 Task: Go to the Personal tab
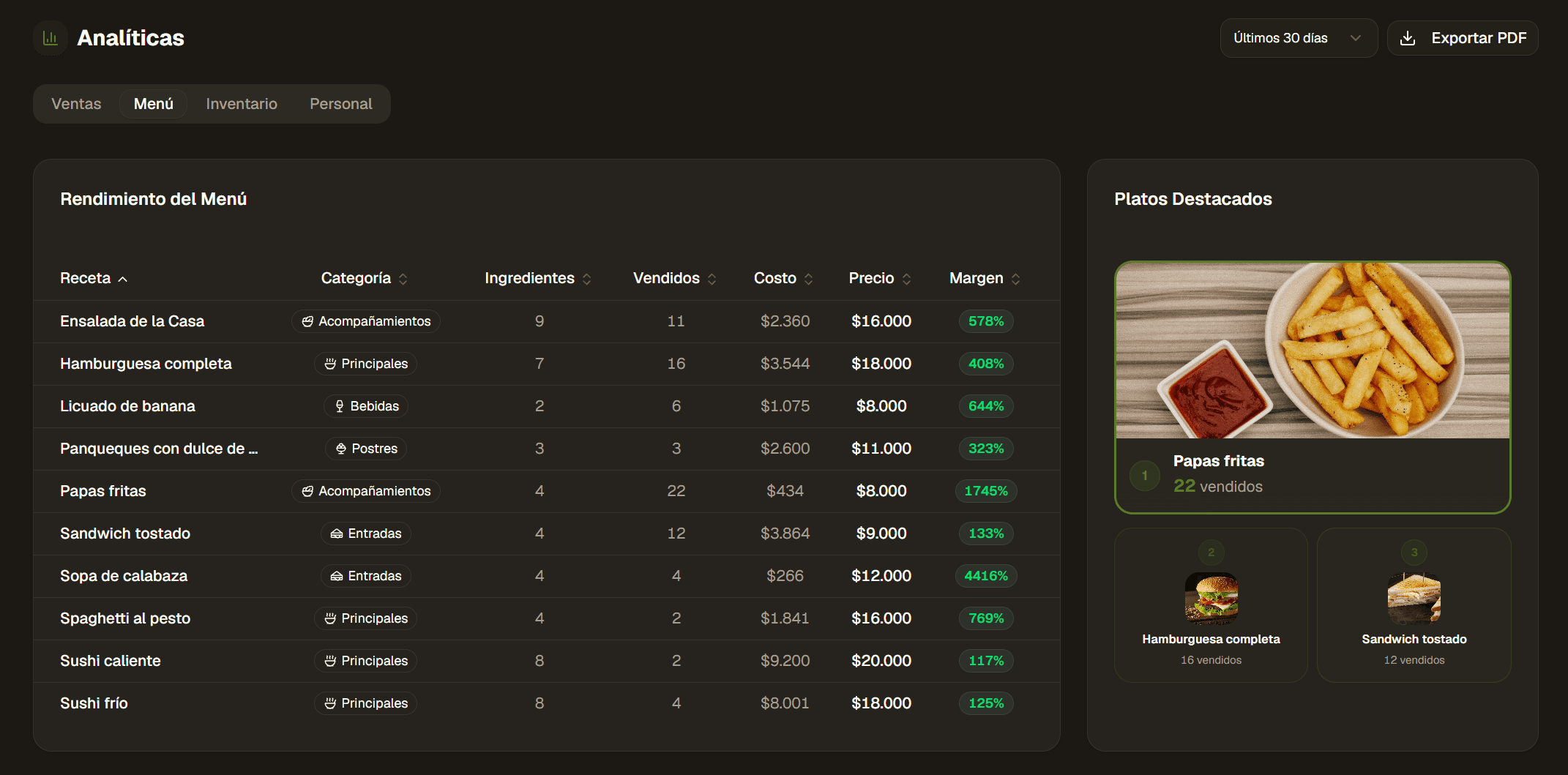[341, 104]
